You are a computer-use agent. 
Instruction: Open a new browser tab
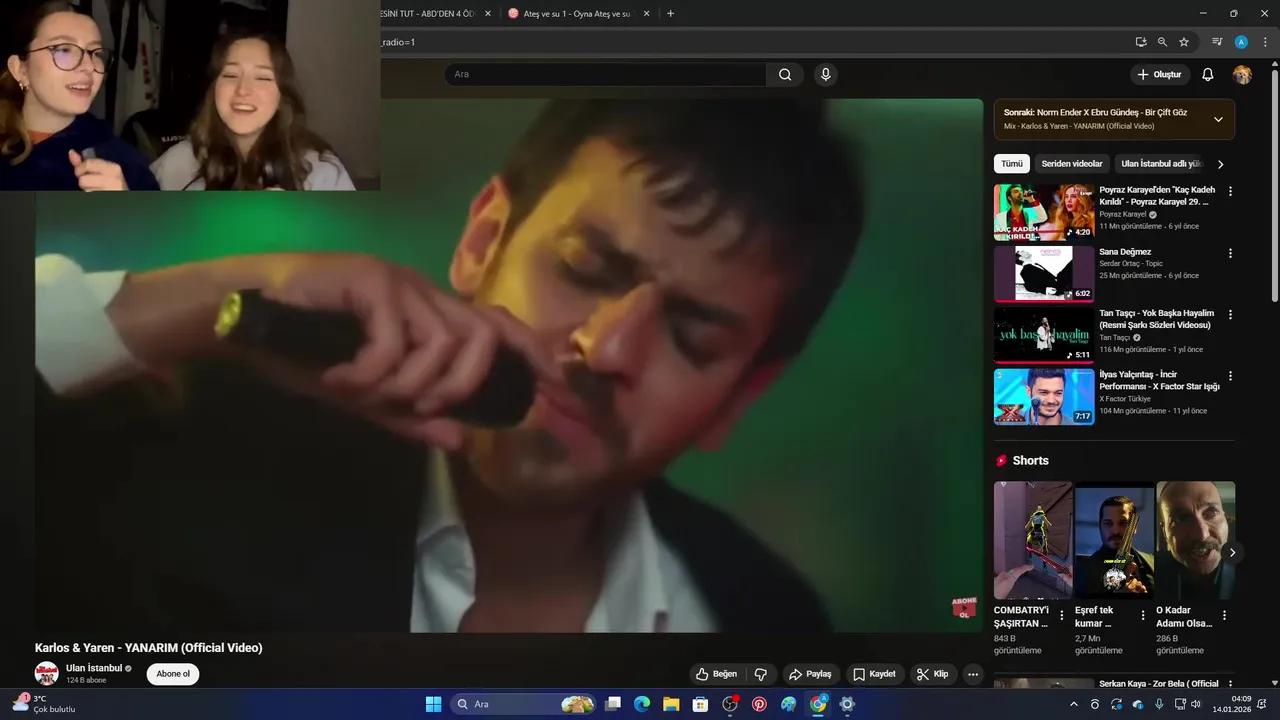point(670,14)
